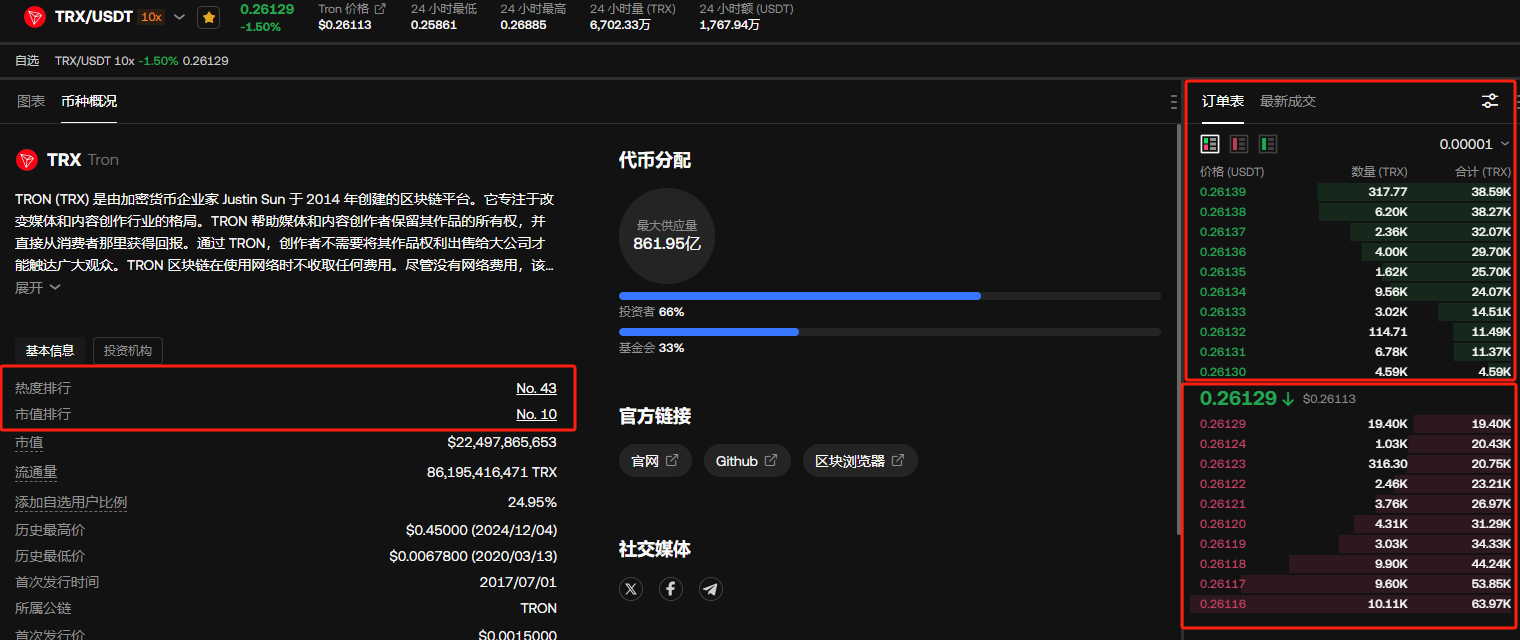Image resolution: width=1520 pixels, height=640 pixels.
Task: Click the external link icon on 官网 button
Action: [672, 461]
